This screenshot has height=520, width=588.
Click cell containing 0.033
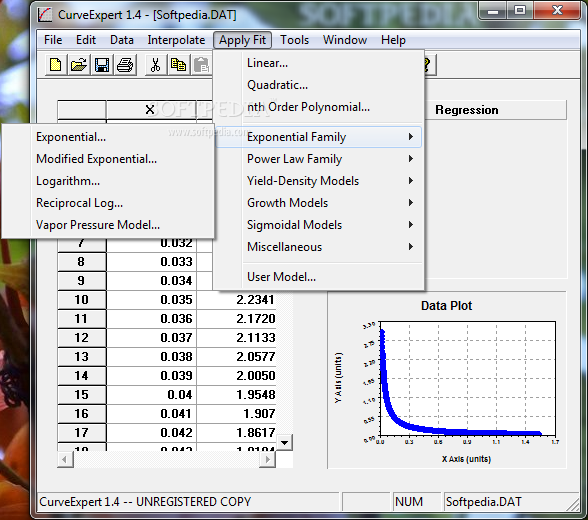tap(152, 261)
